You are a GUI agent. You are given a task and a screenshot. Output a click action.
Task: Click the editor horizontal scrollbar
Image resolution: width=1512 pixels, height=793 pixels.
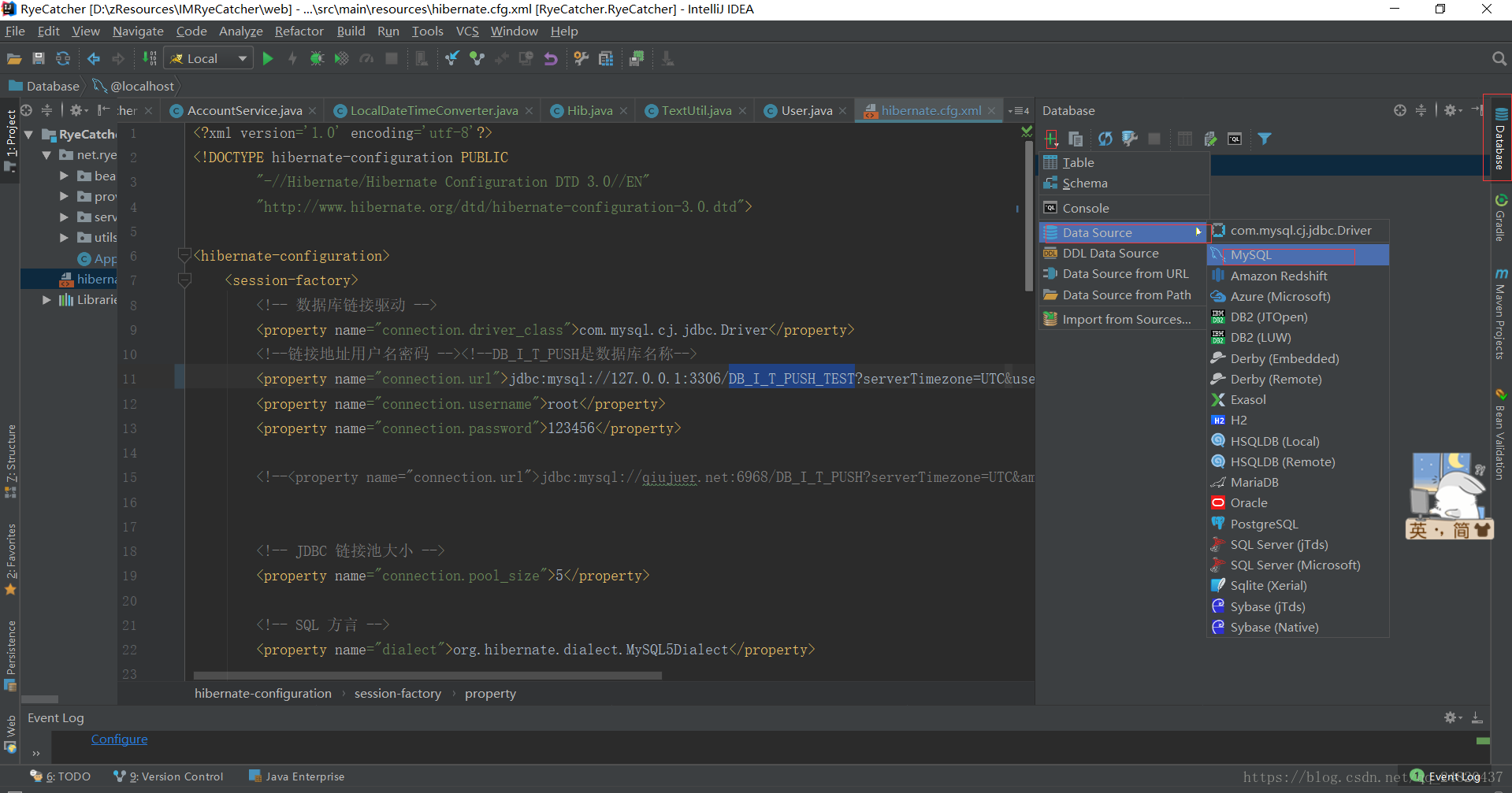tap(427, 676)
